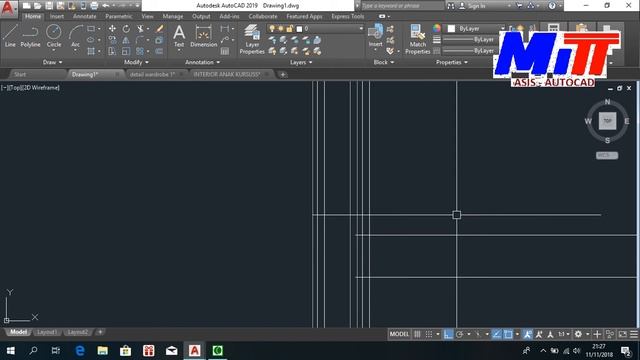Image resolution: width=640 pixels, height=360 pixels.
Task: Select the Polyline tool
Action: pos(30,36)
